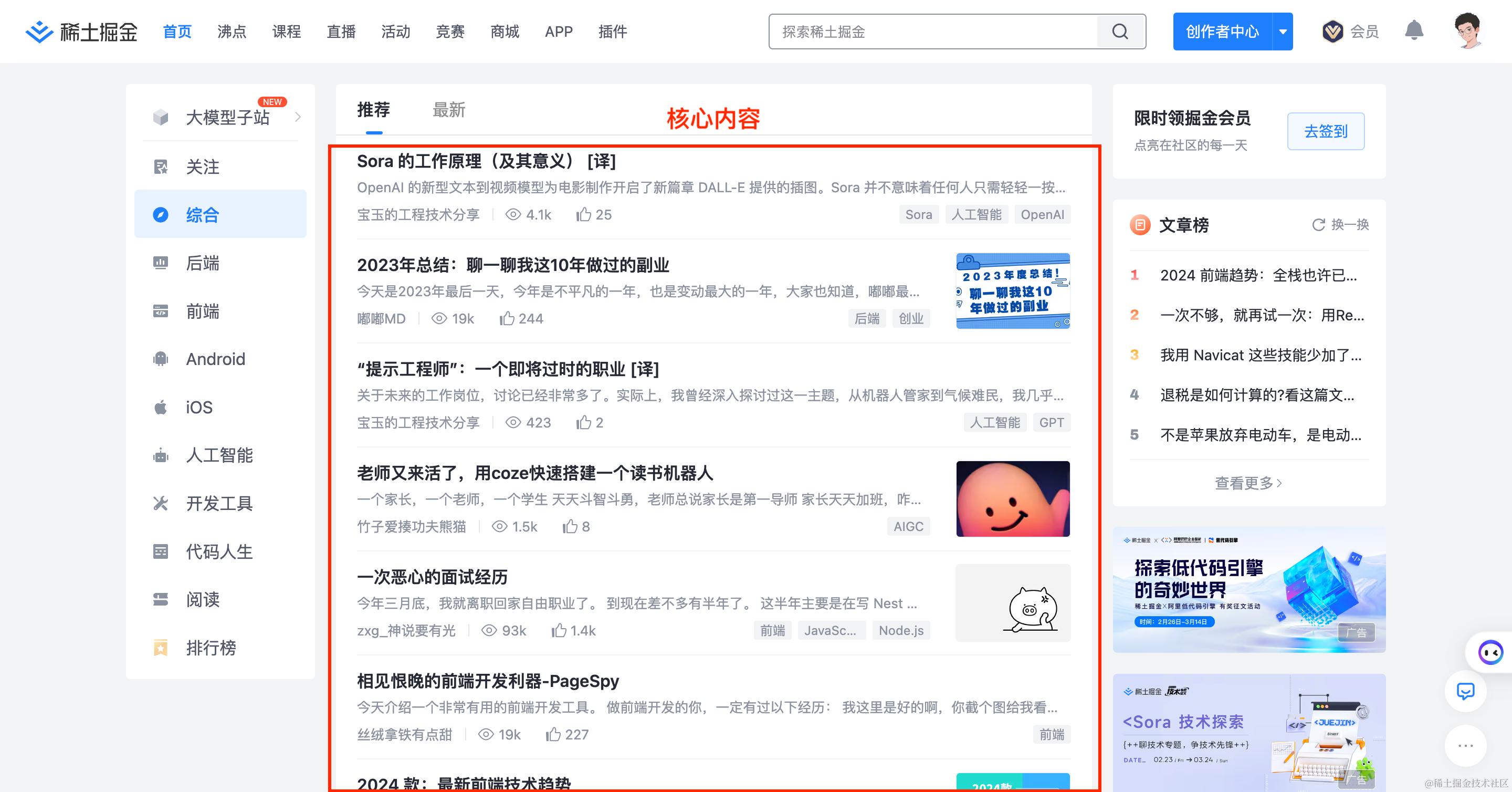Viewport: 1512px width, 792px height.
Task: Open article 老师又来活了，用coze快速搭建一个读书机器人
Action: [x=535, y=473]
